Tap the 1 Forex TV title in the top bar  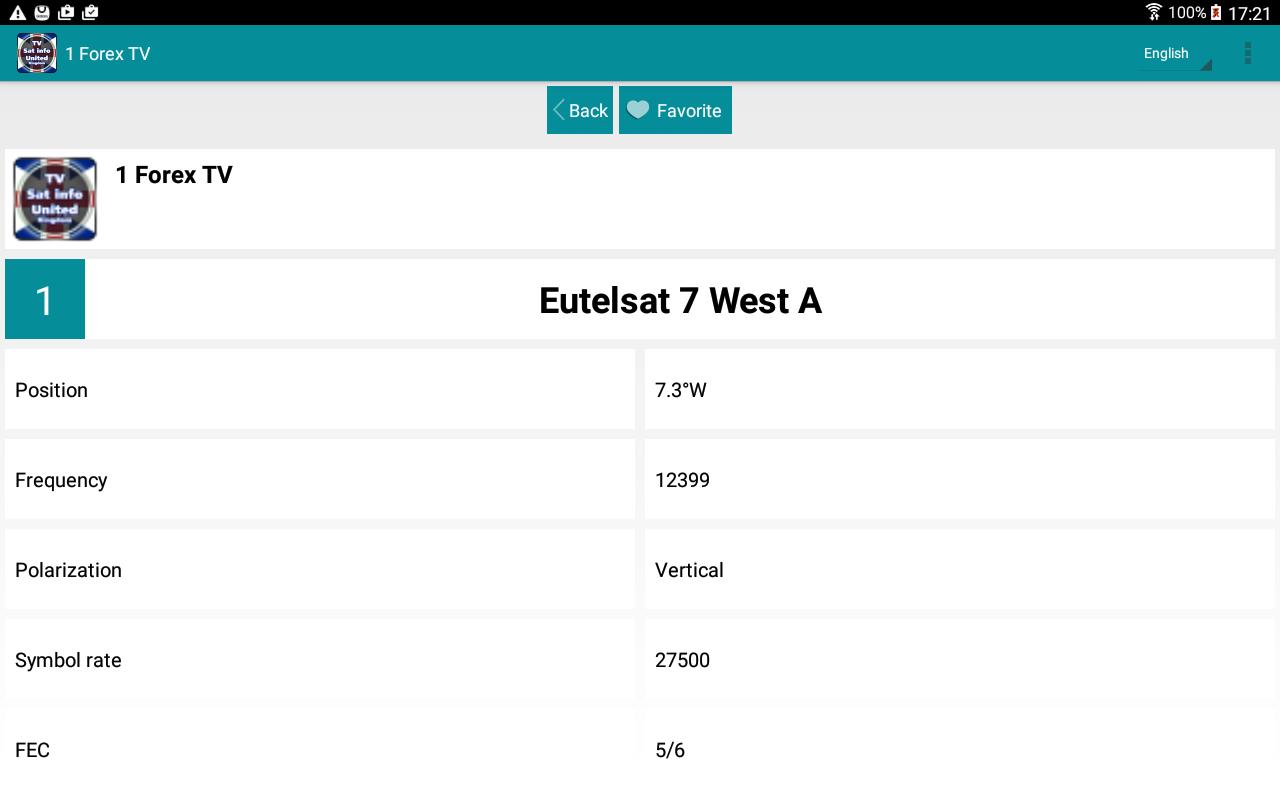click(x=108, y=53)
